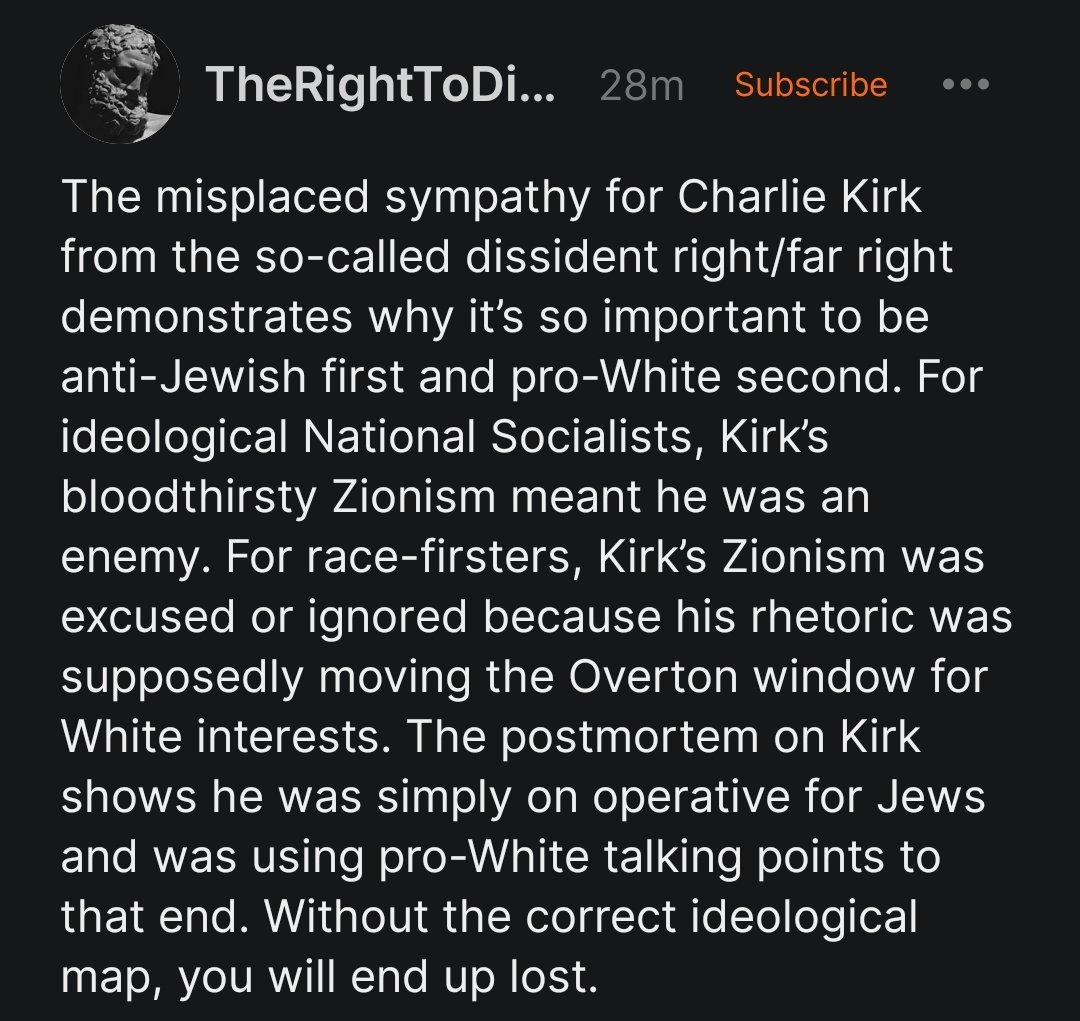Click the name 'Charlie Kirk' in the post text

pyautogui.click(x=799, y=197)
